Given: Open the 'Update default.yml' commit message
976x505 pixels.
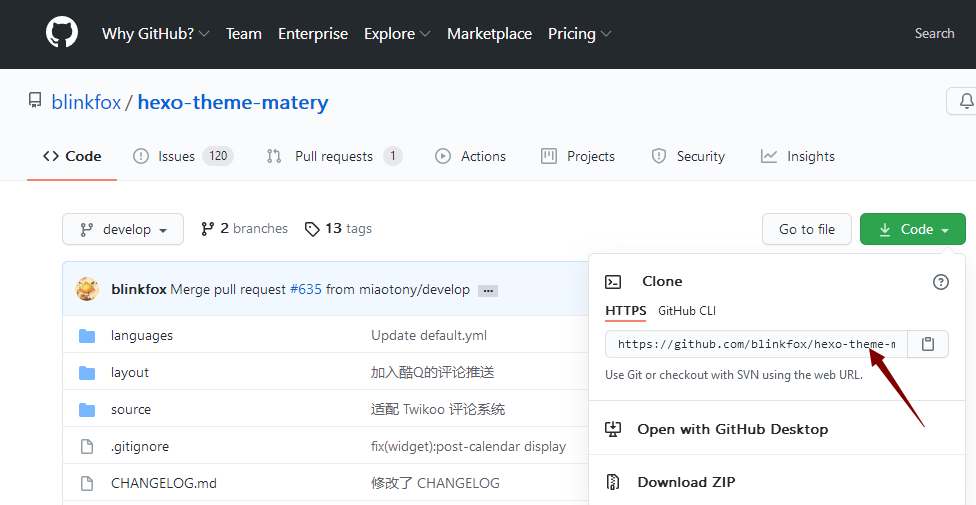Looking at the screenshot, I should coord(429,336).
